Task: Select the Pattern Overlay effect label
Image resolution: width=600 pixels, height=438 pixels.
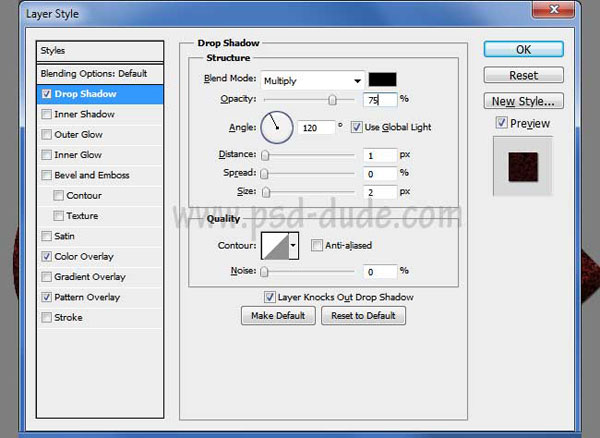Action: pyautogui.click(x=87, y=297)
